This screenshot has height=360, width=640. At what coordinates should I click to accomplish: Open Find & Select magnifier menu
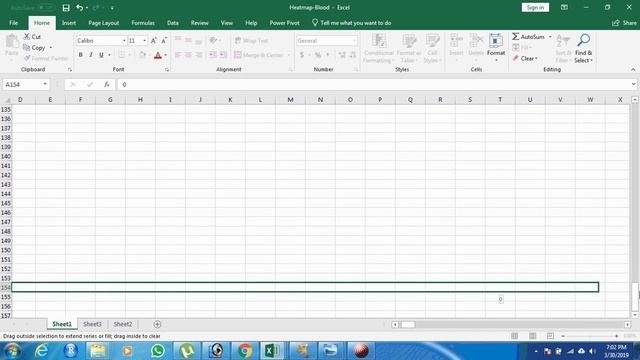pos(583,48)
